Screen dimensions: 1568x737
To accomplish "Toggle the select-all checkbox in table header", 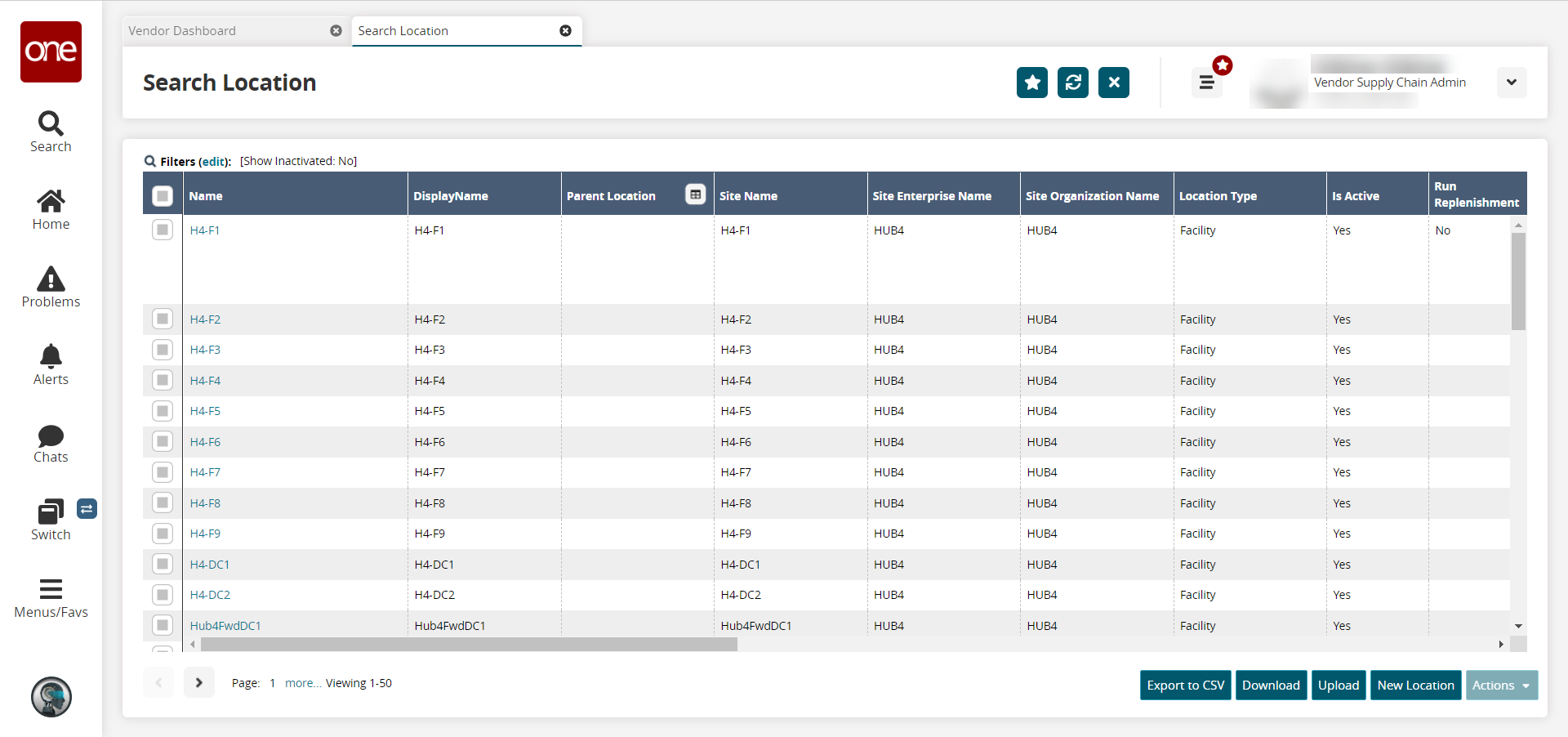I will click(163, 196).
